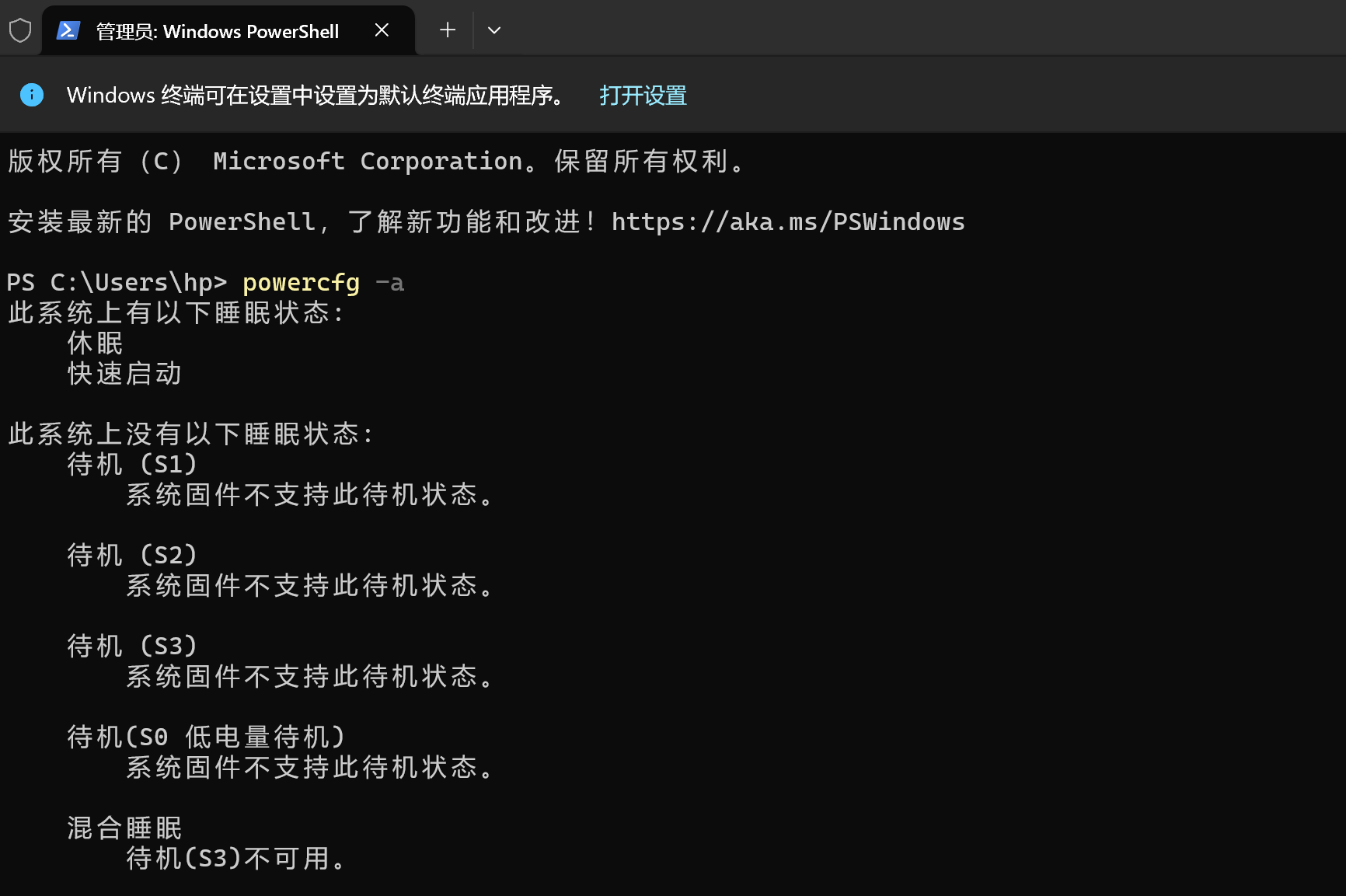Click the 待机(S0 低电量待机) line

[206, 737]
